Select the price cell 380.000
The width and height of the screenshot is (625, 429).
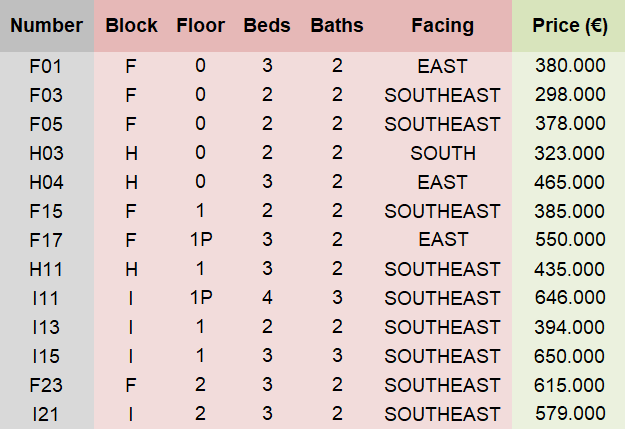pos(570,67)
